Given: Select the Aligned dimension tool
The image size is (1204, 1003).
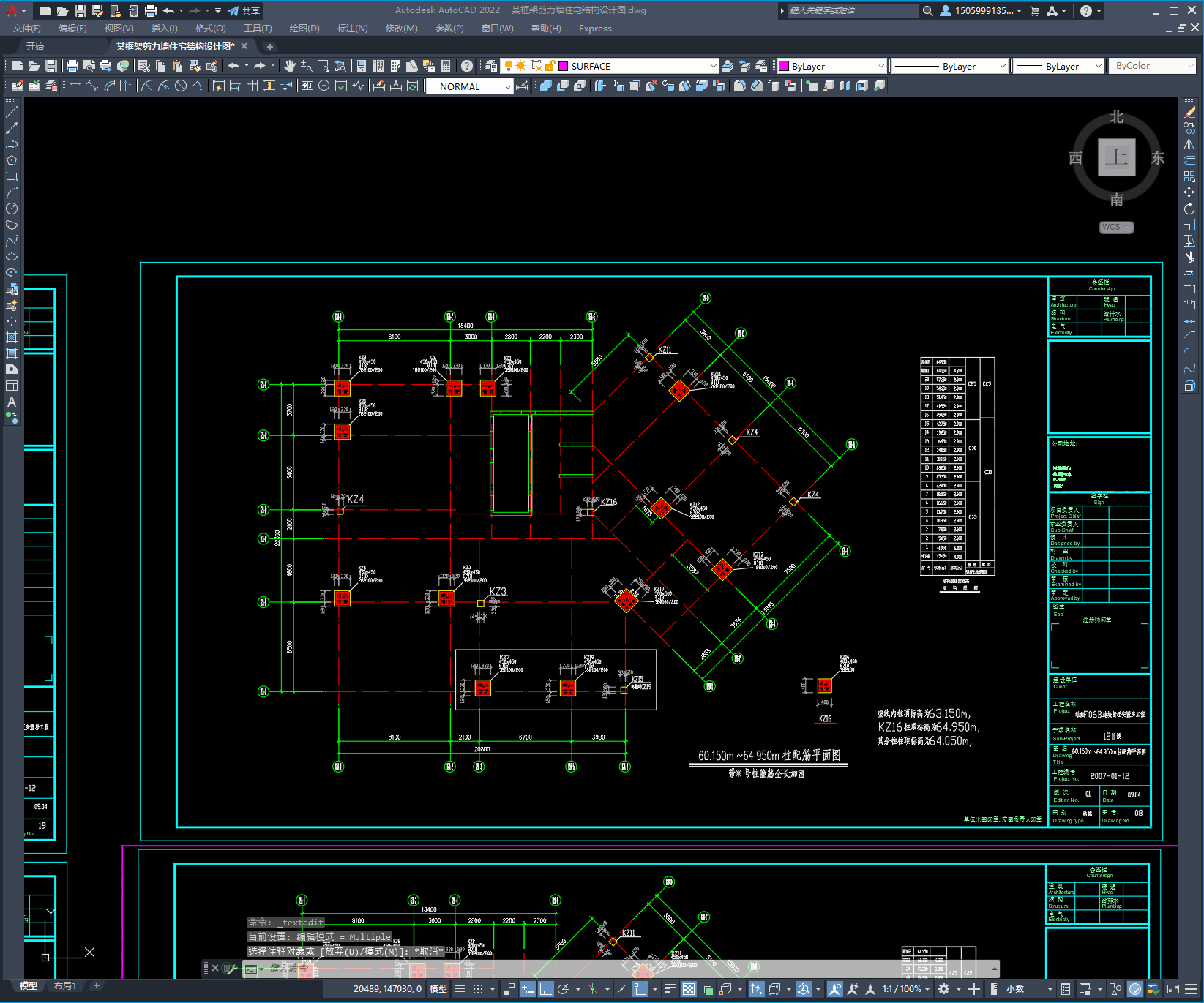Looking at the screenshot, I should click(x=91, y=86).
